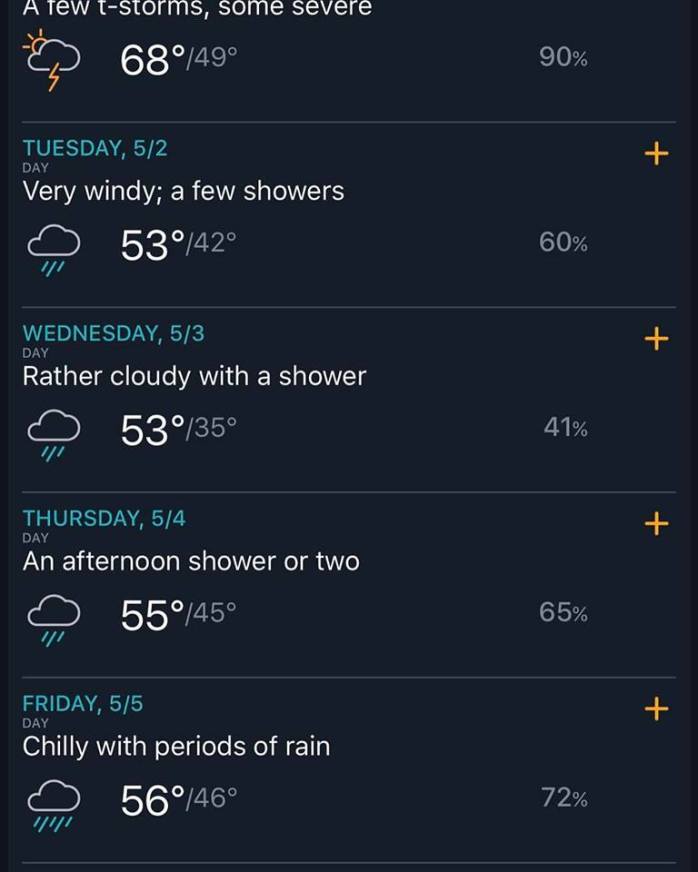Tap the 68°/49° temperature reading
698x872 pixels.
179,60
